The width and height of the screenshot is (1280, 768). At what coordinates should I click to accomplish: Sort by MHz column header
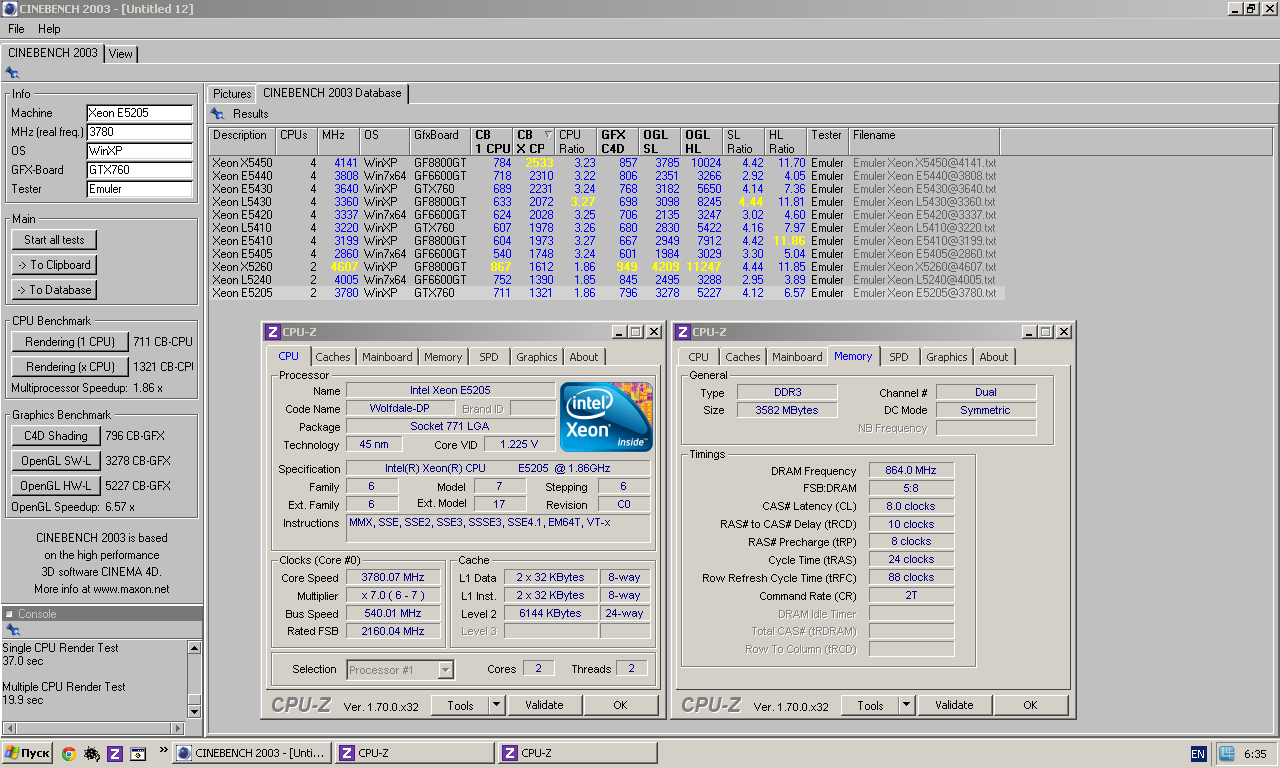[339, 141]
